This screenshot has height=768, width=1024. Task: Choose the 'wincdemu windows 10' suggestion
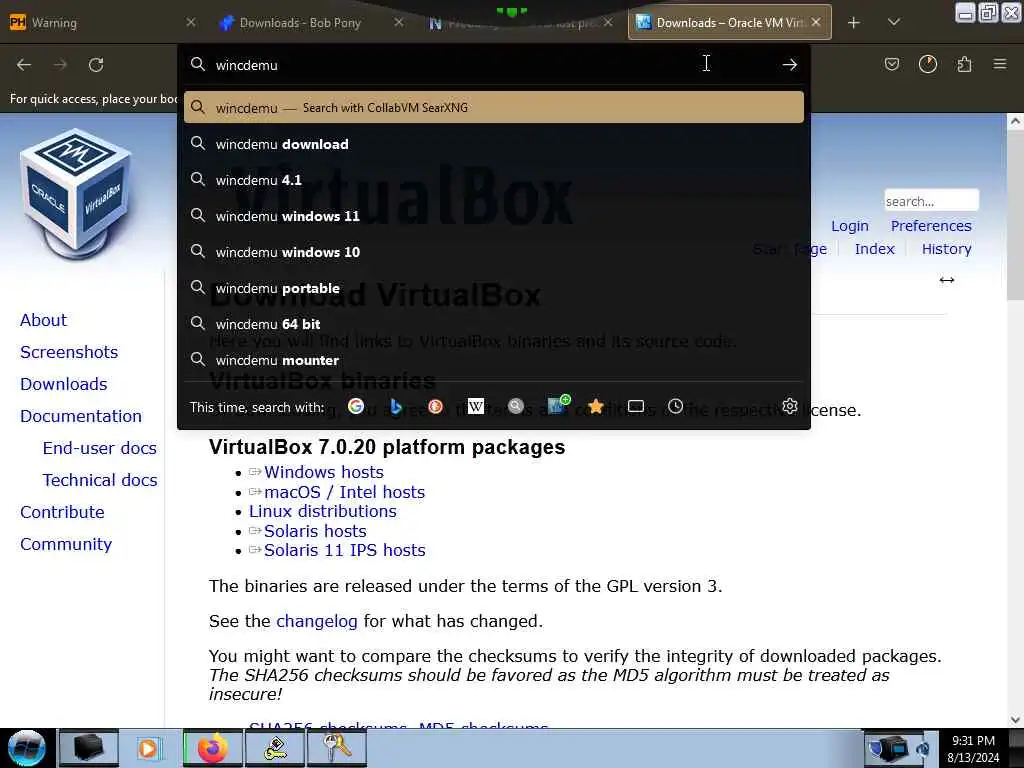point(494,251)
